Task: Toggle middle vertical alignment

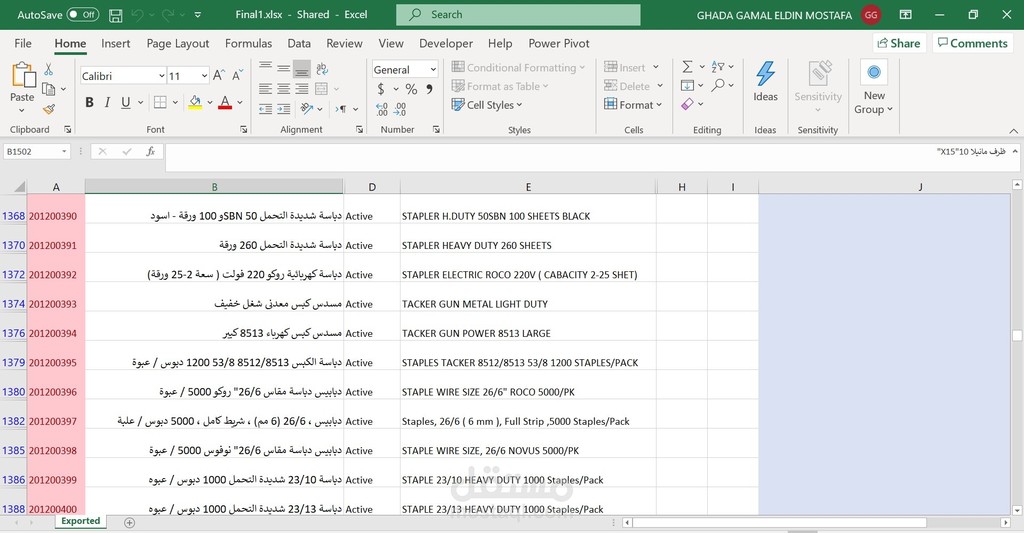Action: (283, 68)
